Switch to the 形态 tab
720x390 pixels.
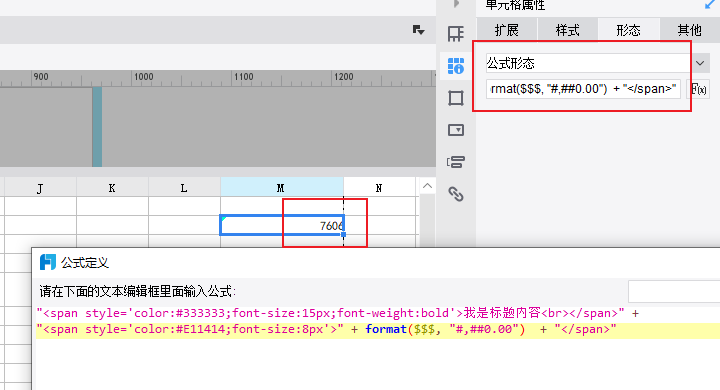click(629, 30)
